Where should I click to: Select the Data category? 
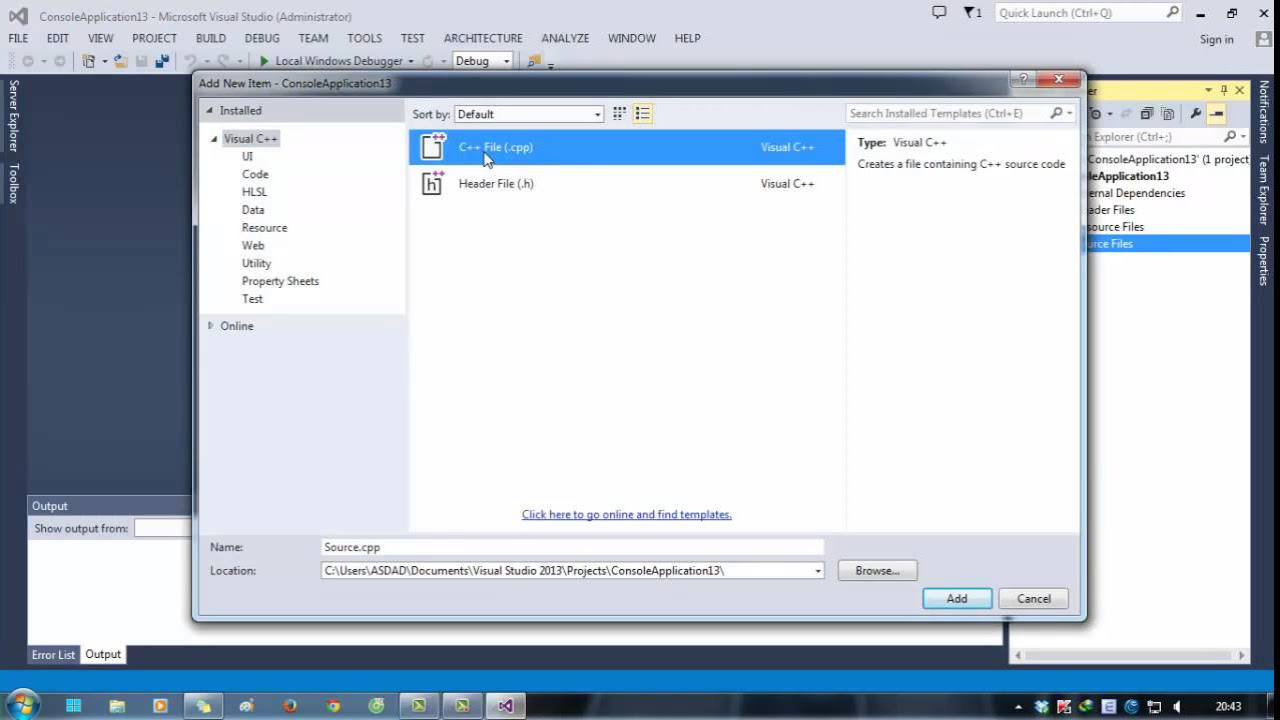pos(253,210)
